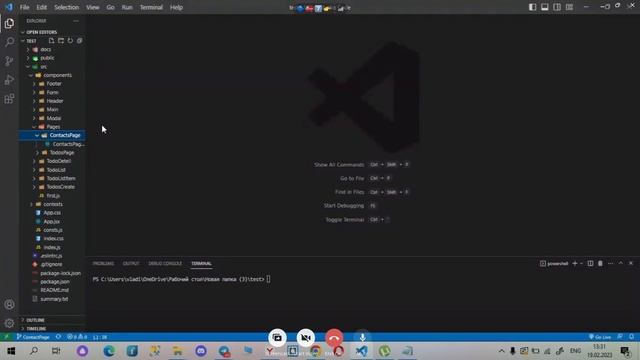Open the Go menu
The height and width of the screenshot is (360, 640).
[110, 7]
